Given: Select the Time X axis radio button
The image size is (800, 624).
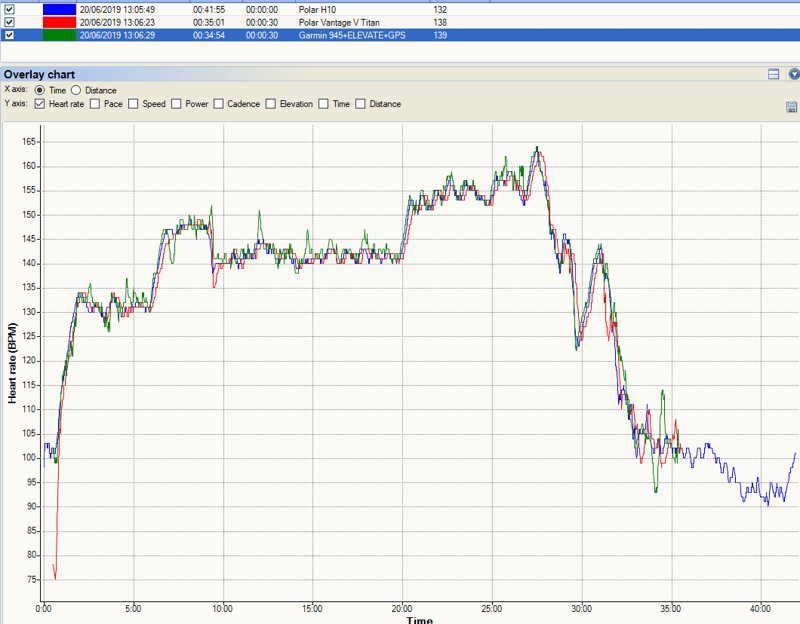Looking at the screenshot, I should [40, 90].
